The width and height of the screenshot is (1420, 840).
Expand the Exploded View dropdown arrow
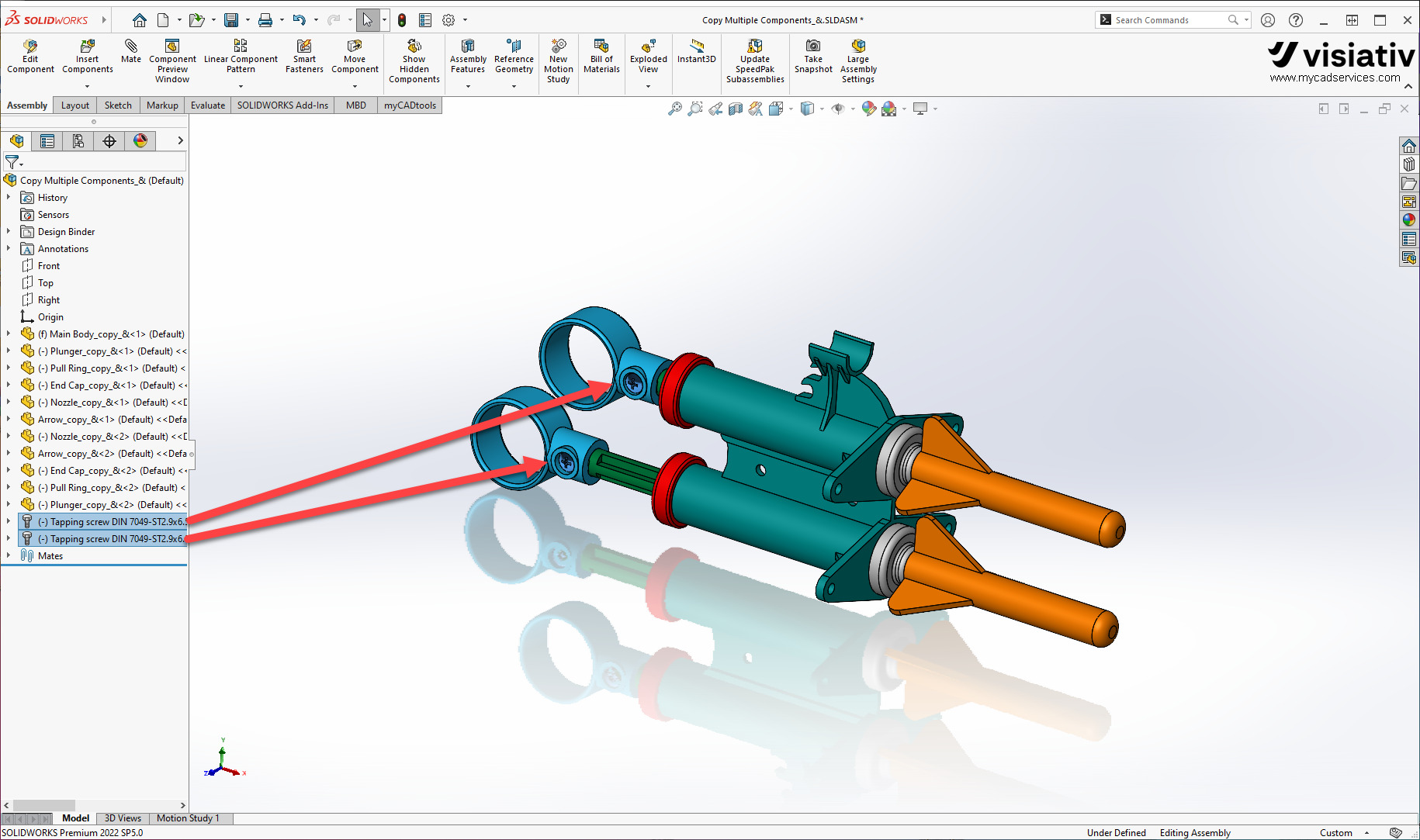point(649,86)
